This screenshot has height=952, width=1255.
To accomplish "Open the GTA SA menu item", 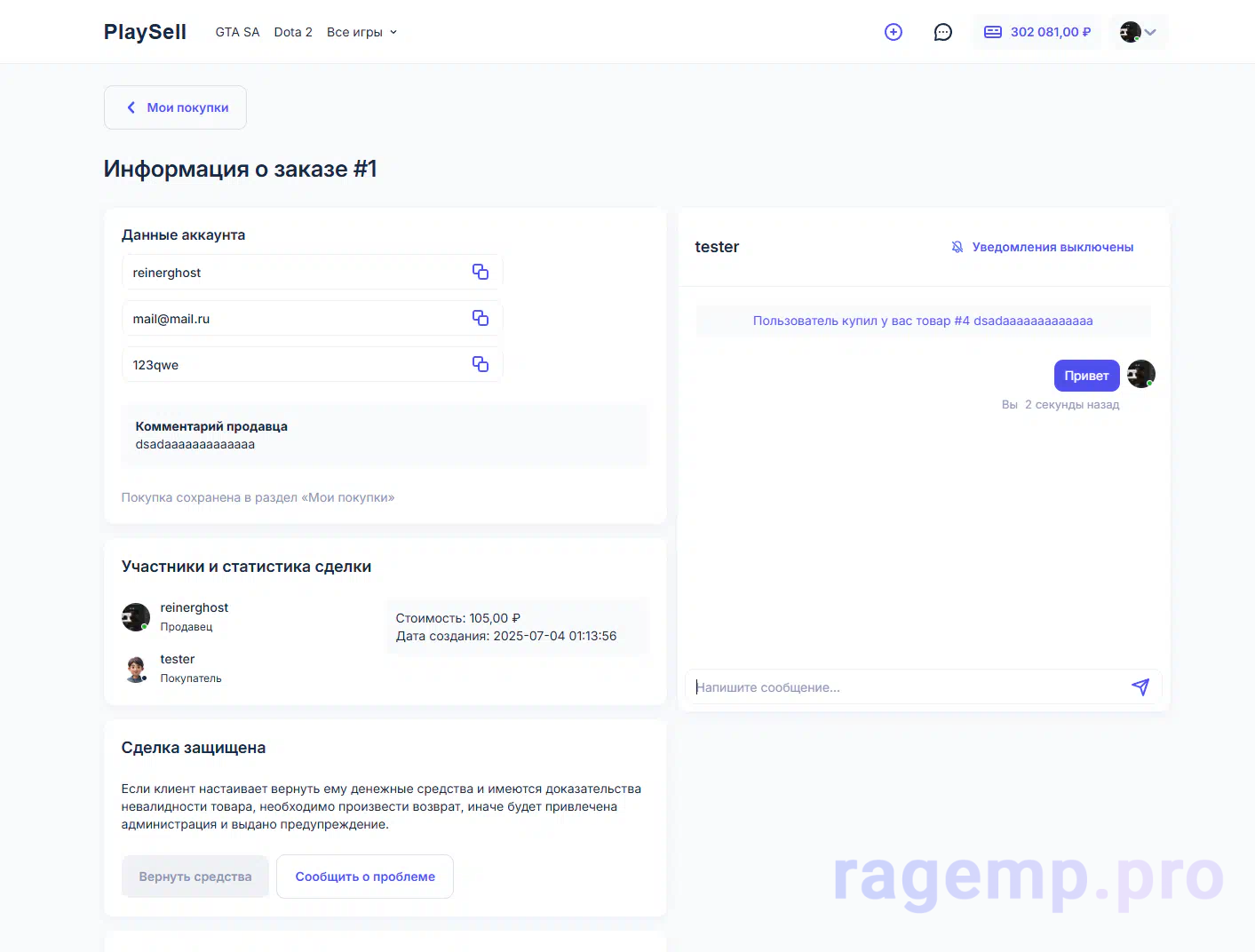I will (x=237, y=32).
